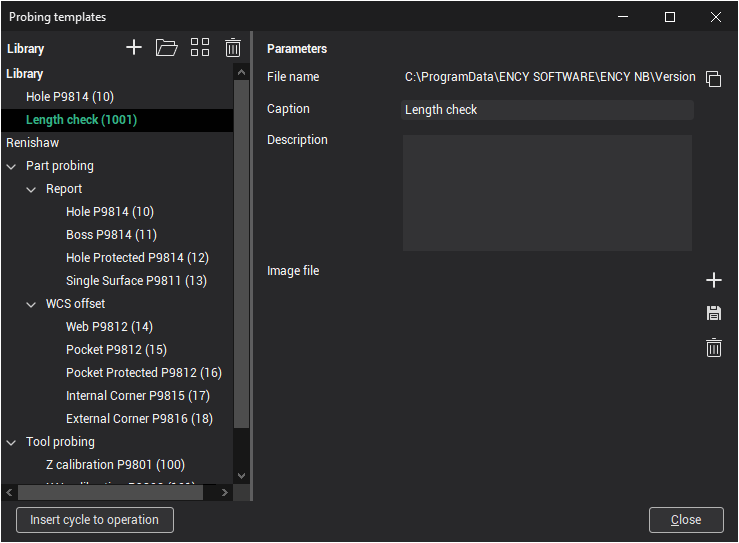Viewport: 739px width, 543px height.
Task: Switch library view with grid icon
Action: click(200, 48)
